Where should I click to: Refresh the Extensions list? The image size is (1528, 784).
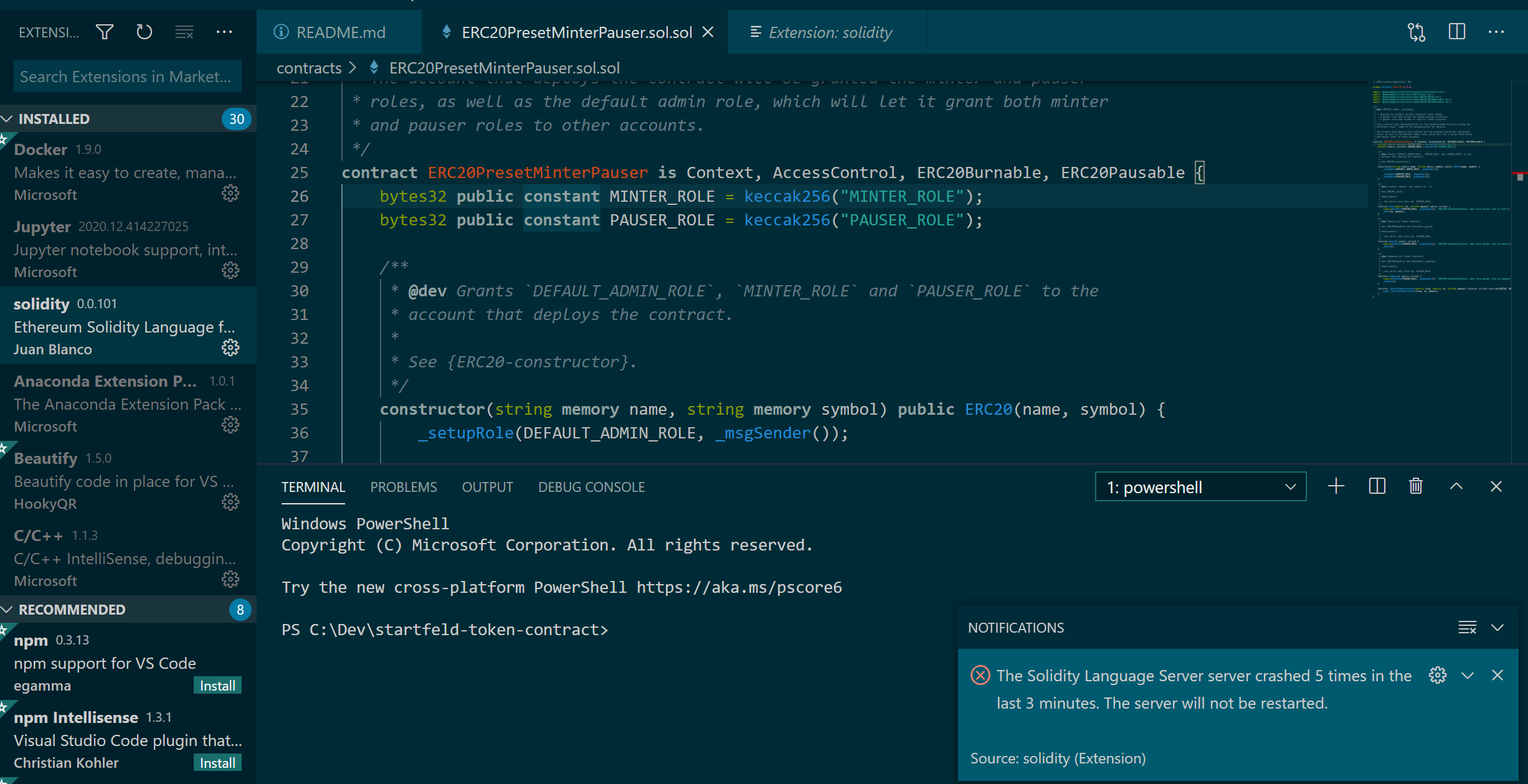[x=144, y=31]
